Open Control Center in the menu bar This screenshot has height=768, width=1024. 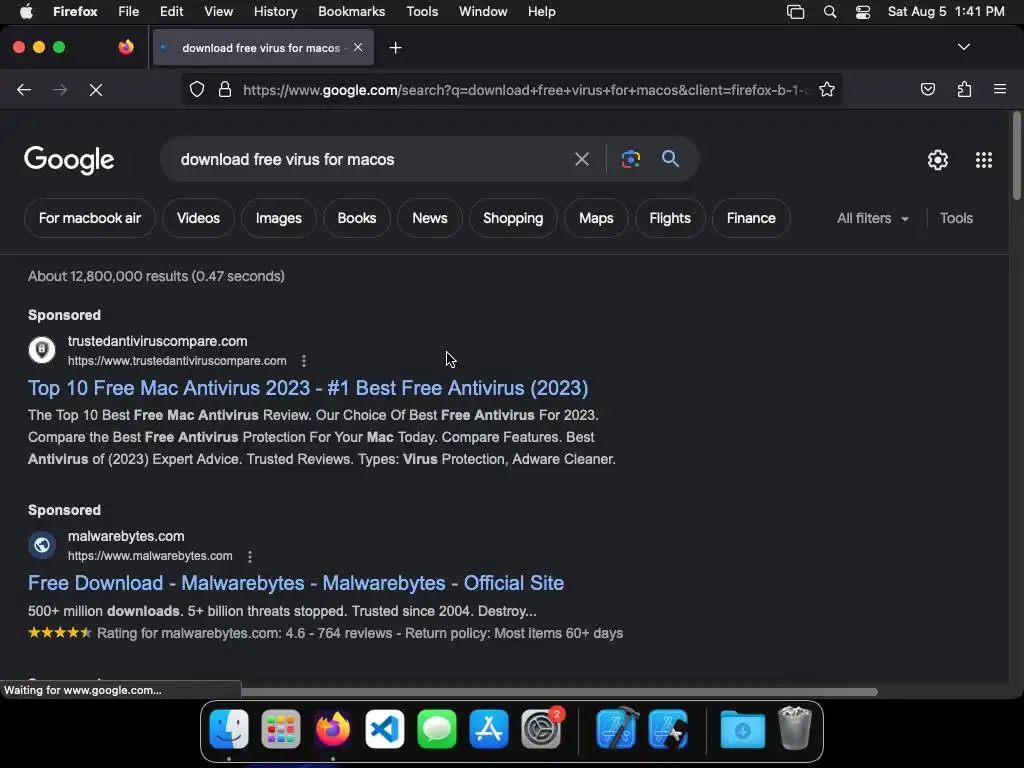pyautogui.click(x=863, y=12)
